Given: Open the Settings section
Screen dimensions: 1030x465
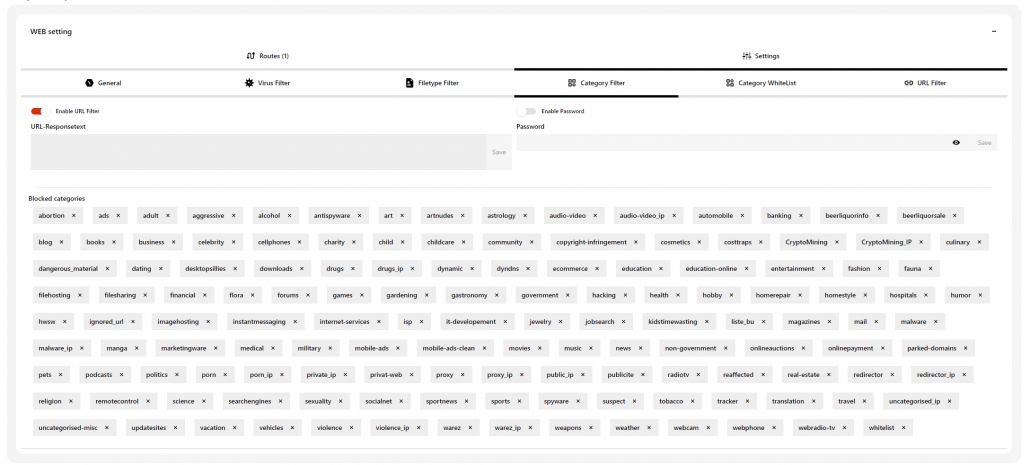Looking at the screenshot, I should (x=760, y=56).
